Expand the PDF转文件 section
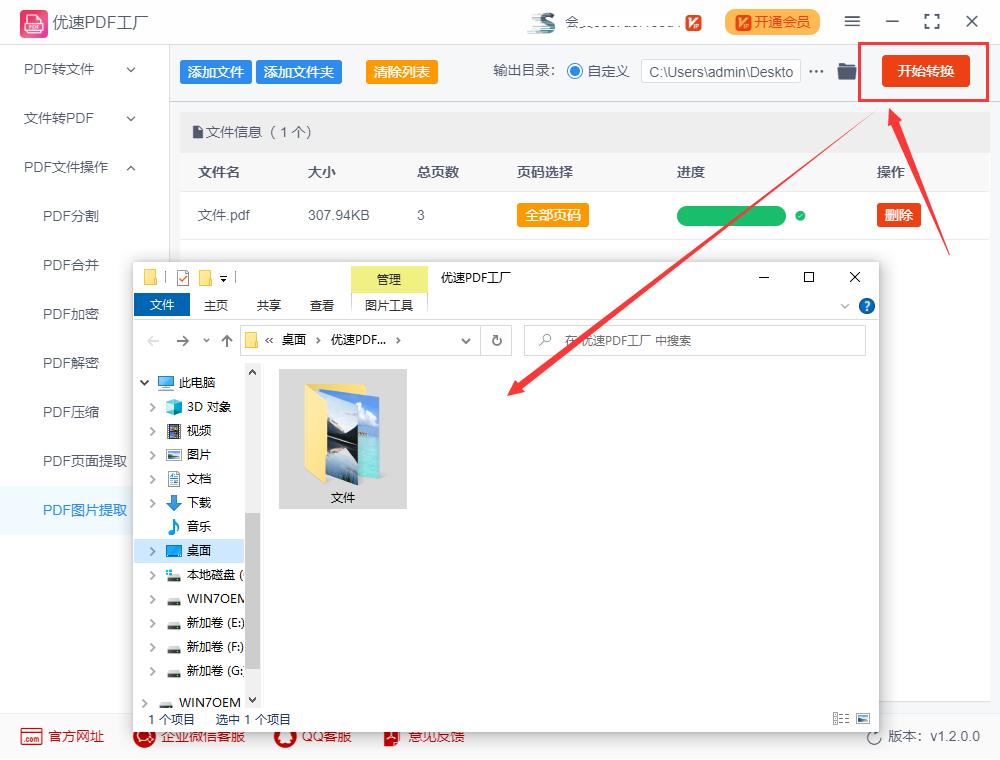The height and width of the screenshot is (760, 1000). click(x=75, y=69)
